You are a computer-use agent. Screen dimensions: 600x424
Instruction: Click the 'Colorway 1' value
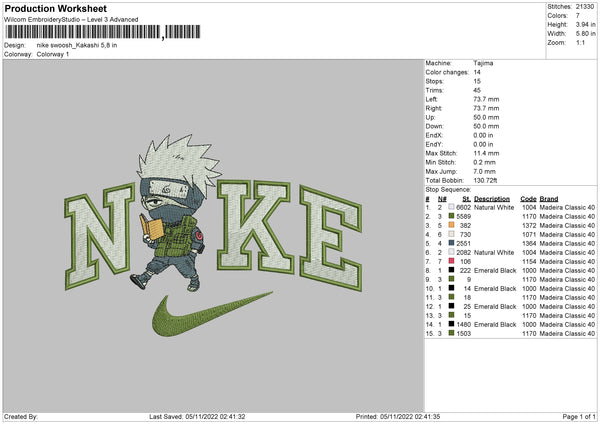click(x=53, y=54)
